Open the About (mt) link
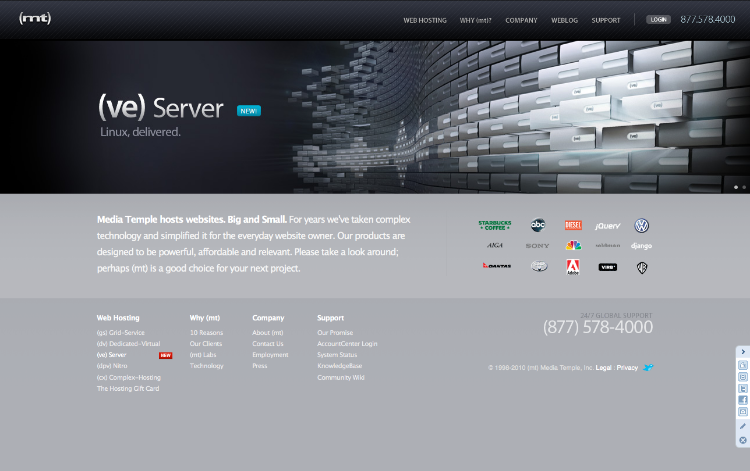This screenshot has width=750, height=471. [268, 332]
